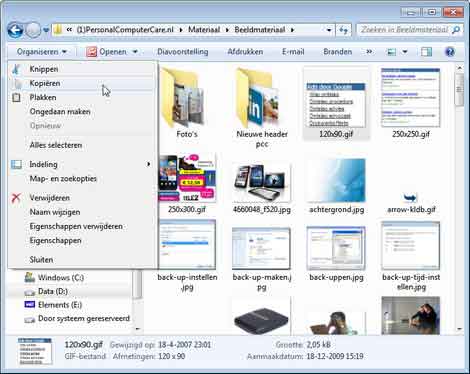470x374 pixels.
Task: Choose Knippen from the Organiseren menu
Action: (82, 69)
